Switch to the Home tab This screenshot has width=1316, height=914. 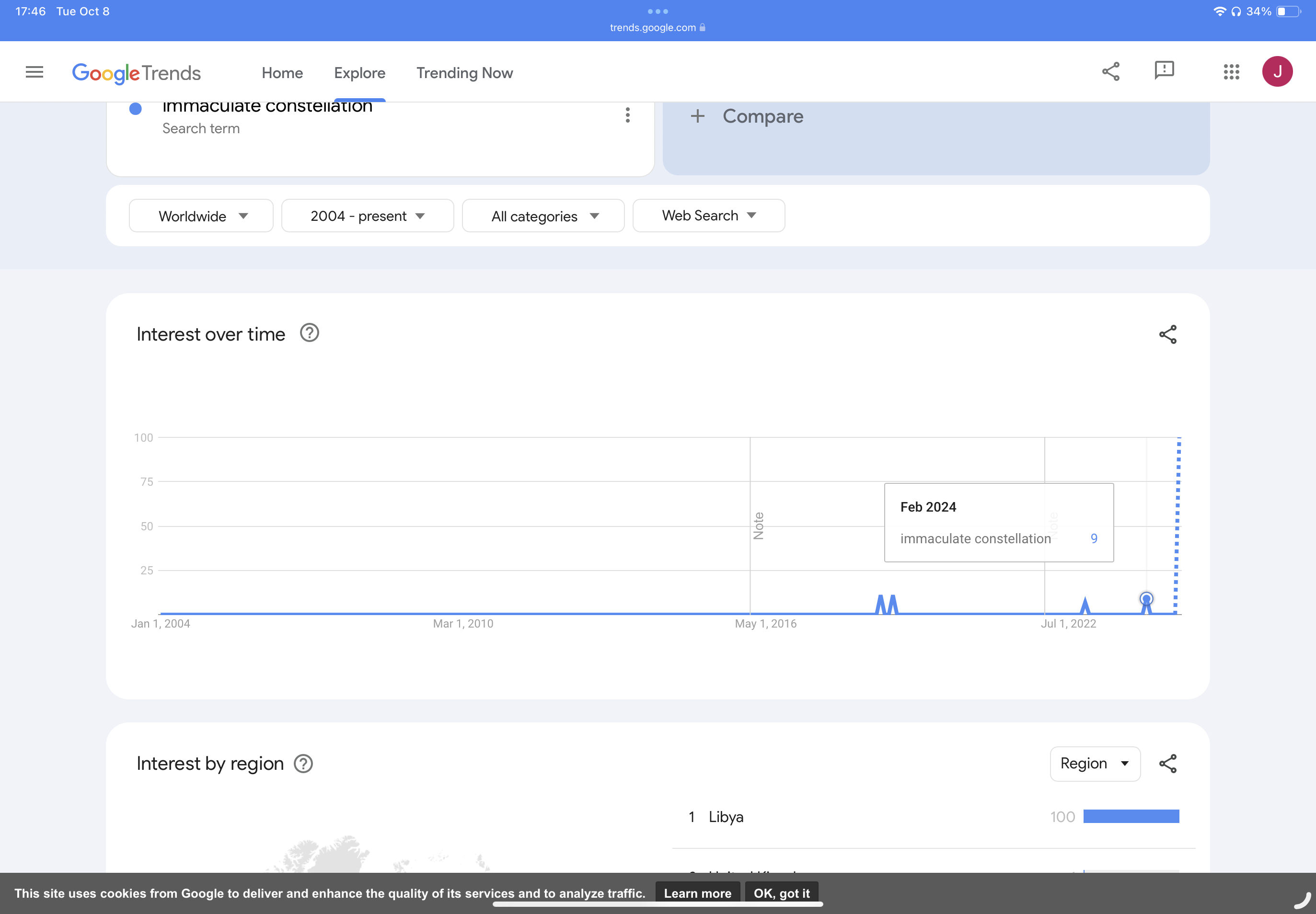pyautogui.click(x=282, y=73)
